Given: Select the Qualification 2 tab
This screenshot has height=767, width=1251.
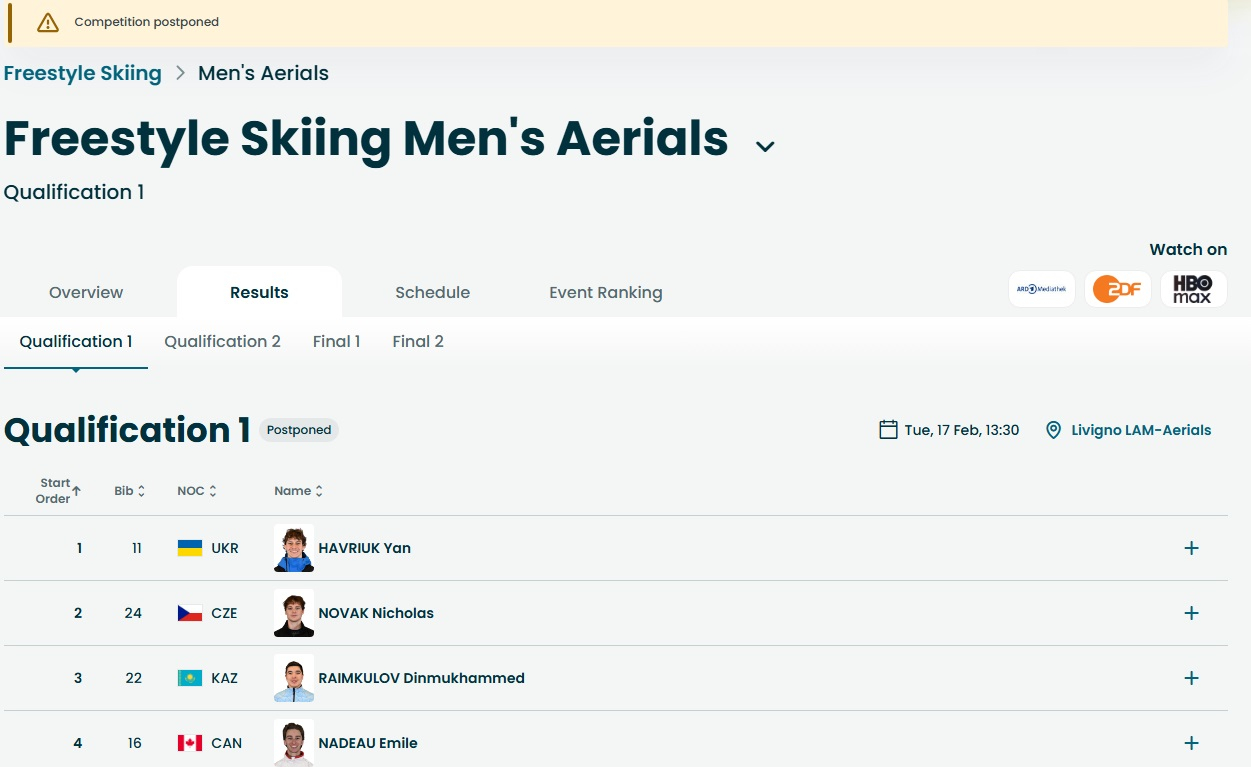Looking at the screenshot, I should (x=222, y=342).
